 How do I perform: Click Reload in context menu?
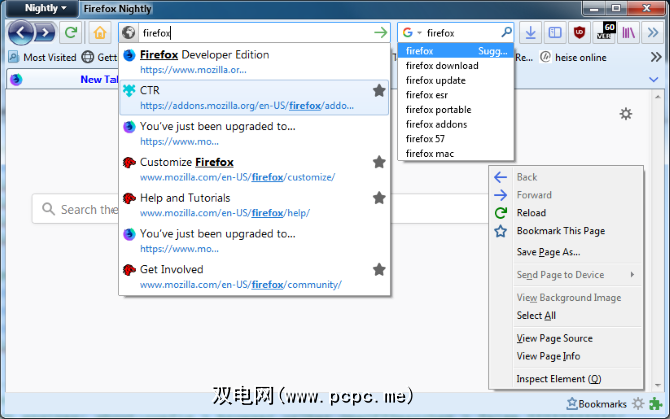566,213
